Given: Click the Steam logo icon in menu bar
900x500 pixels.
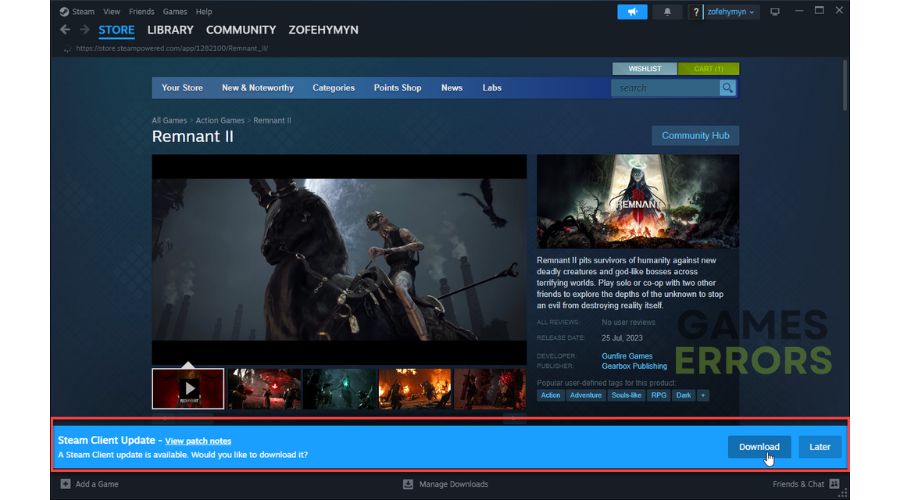Looking at the screenshot, I should coord(64,11).
